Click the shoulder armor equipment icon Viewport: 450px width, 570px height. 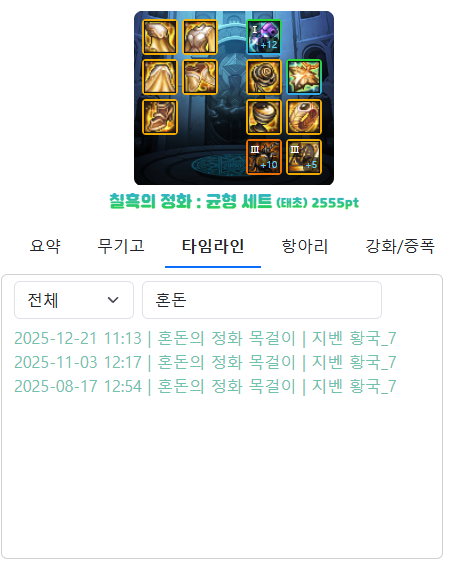160,37
